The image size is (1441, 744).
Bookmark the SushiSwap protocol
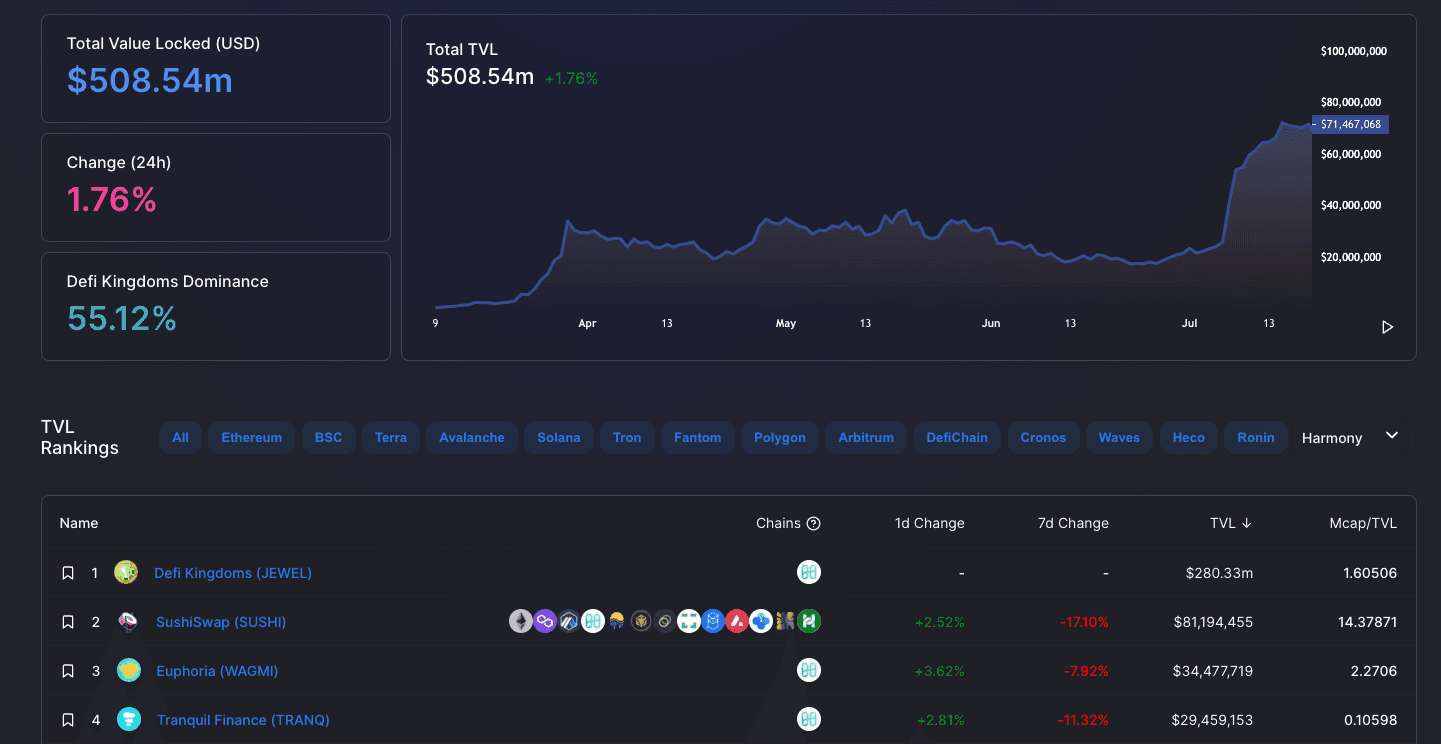(68, 622)
